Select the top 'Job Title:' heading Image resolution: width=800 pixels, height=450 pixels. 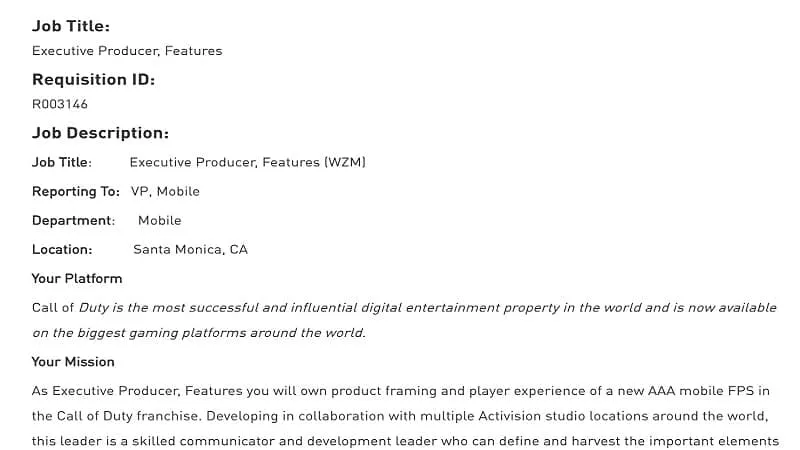point(71,26)
